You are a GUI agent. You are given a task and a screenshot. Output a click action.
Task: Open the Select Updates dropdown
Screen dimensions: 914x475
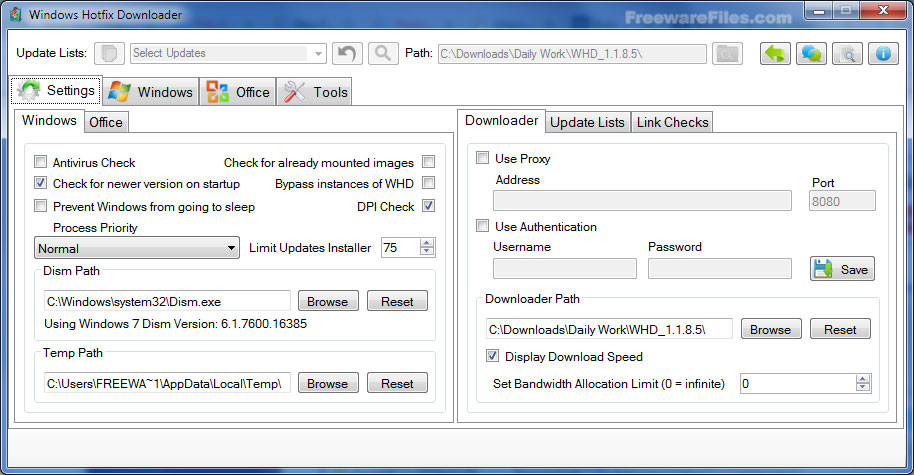[x=228, y=54]
